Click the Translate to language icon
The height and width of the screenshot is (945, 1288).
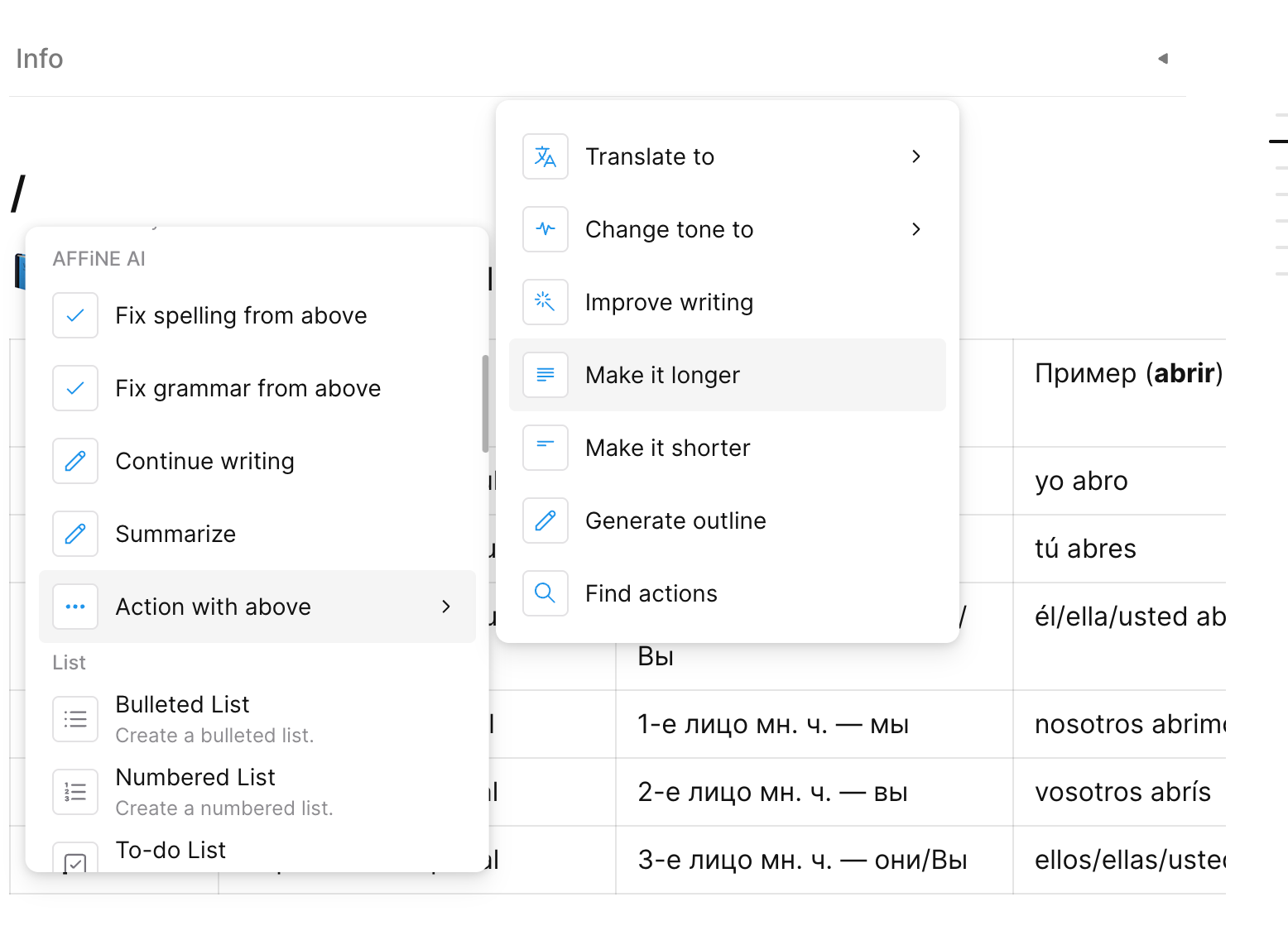545,156
